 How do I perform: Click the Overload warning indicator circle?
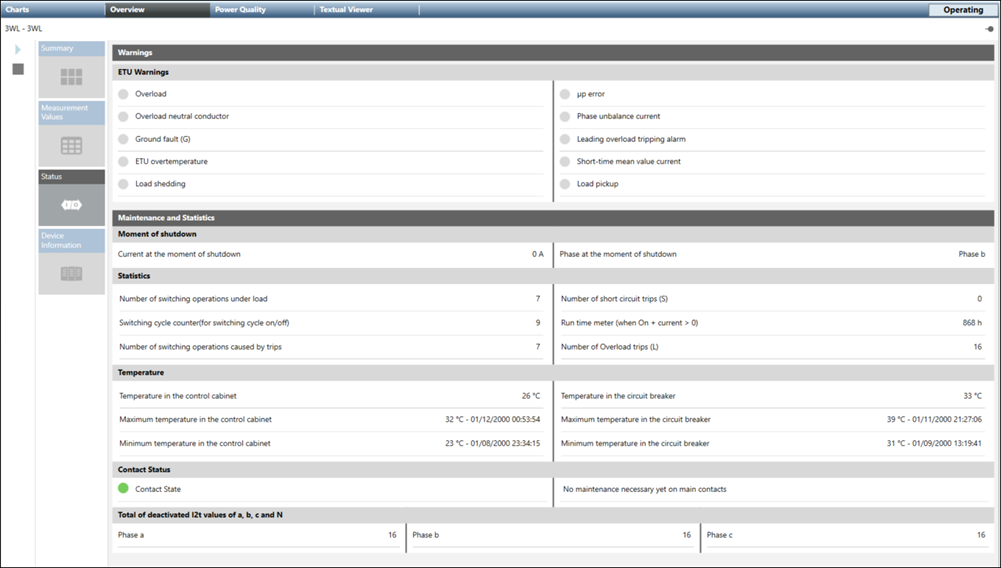pyautogui.click(x=124, y=94)
